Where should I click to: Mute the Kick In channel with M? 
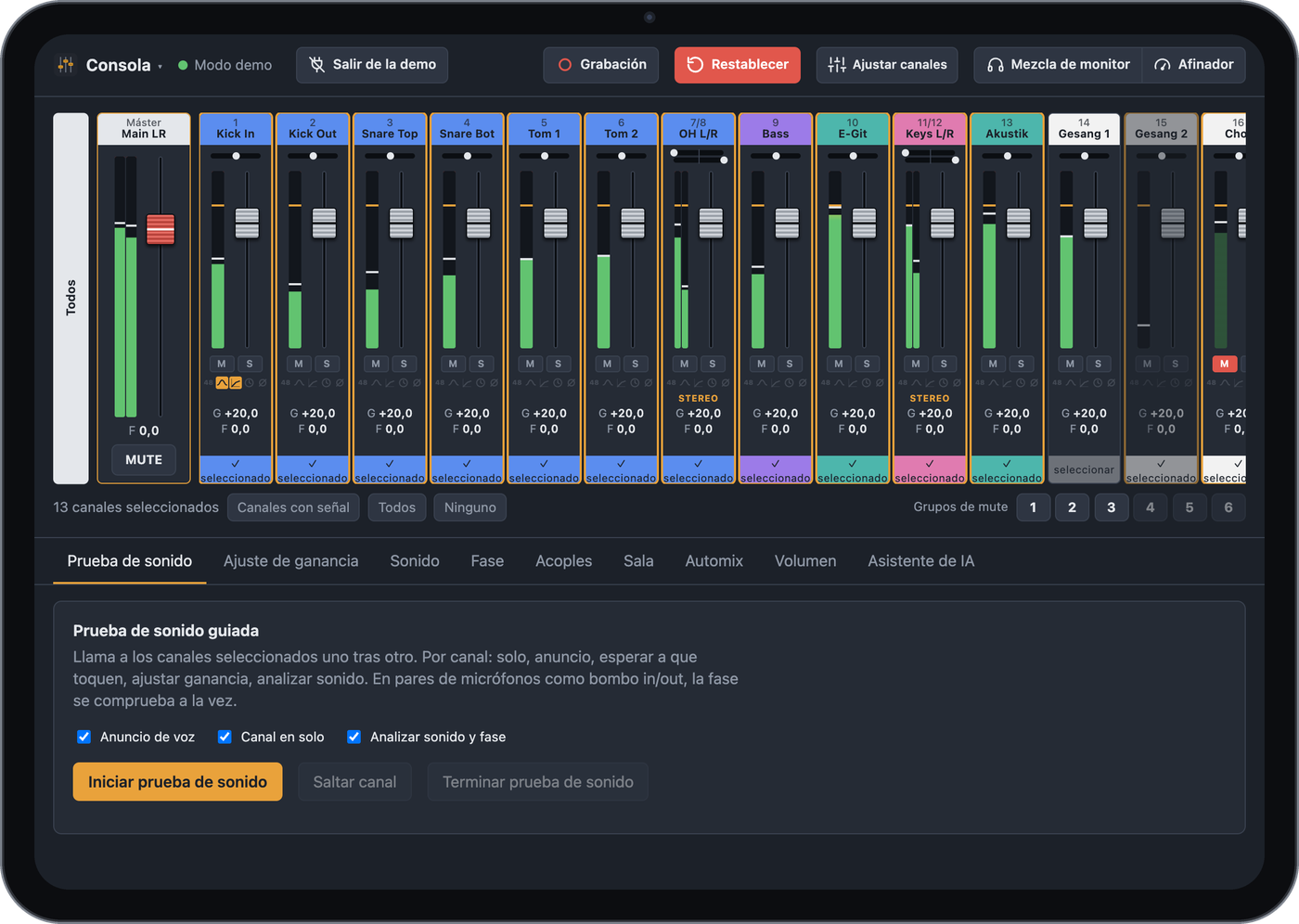tap(222, 364)
